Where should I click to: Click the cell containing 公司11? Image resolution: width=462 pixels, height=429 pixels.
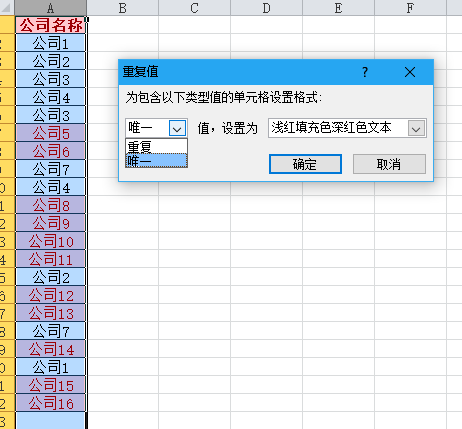[x=51, y=259]
